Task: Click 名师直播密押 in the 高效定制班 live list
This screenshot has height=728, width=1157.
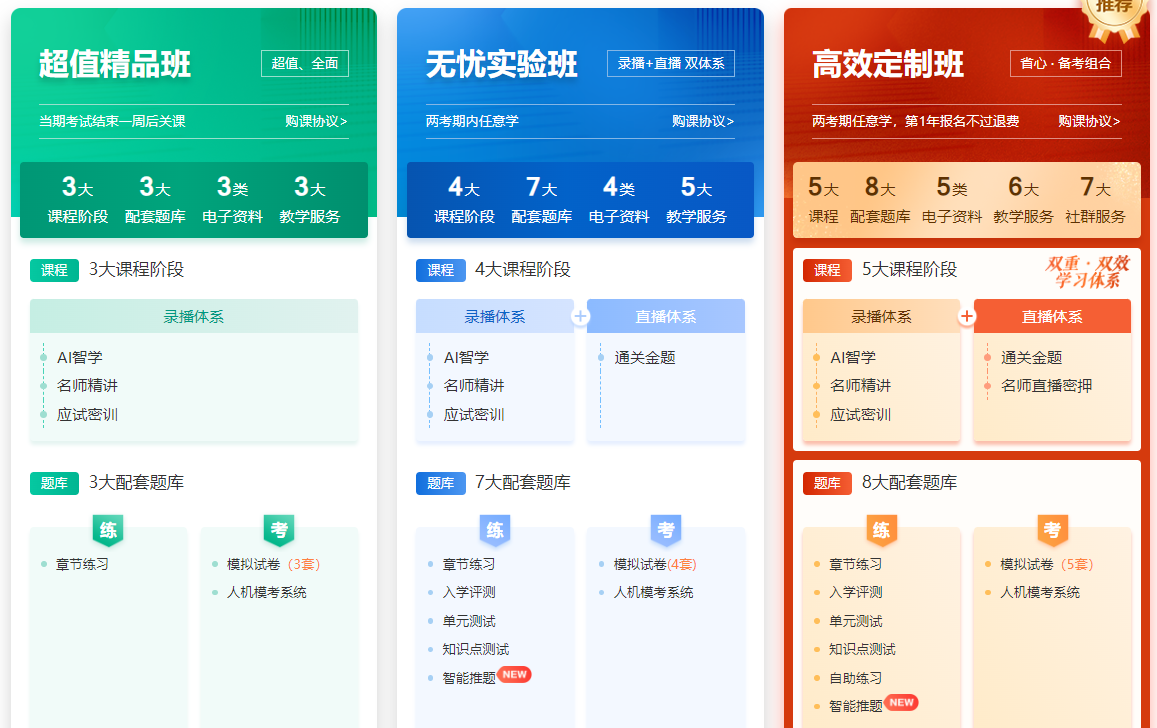Action: (x=1046, y=386)
